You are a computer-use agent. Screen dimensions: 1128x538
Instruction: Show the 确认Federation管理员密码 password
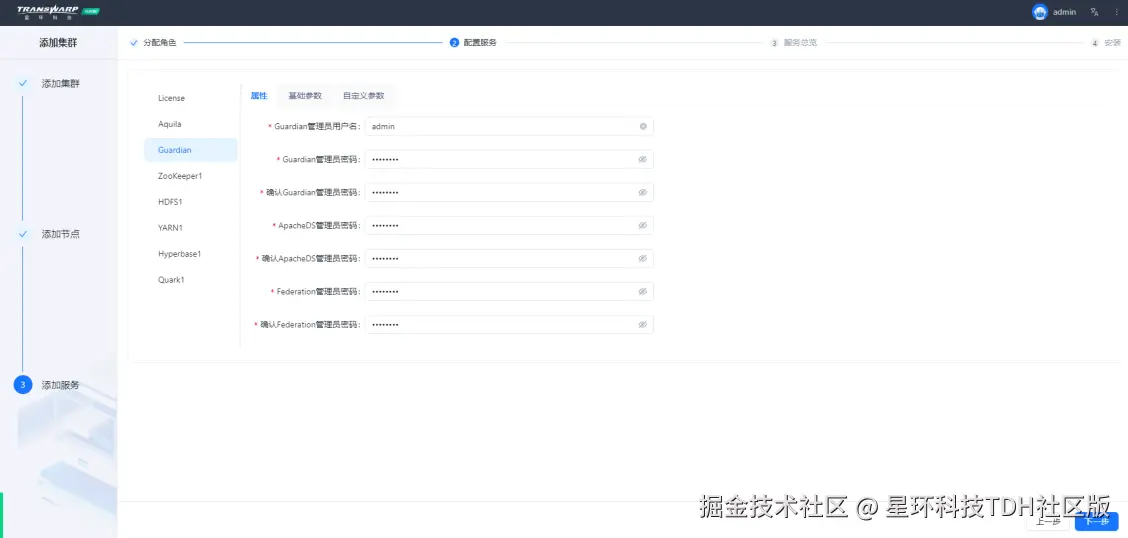pyautogui.click(x=642, y=325)
